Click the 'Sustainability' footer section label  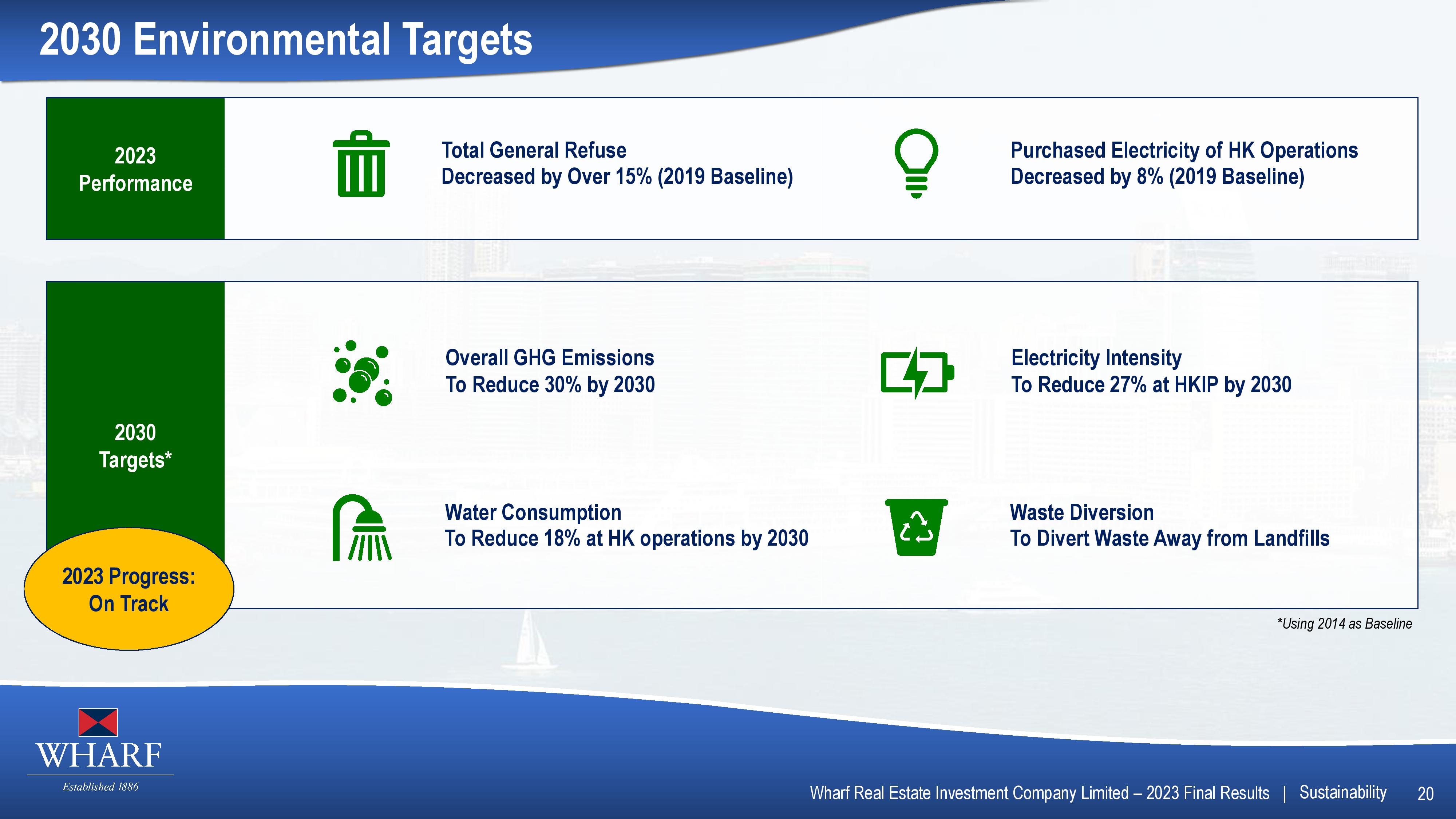click(1342, 792)
